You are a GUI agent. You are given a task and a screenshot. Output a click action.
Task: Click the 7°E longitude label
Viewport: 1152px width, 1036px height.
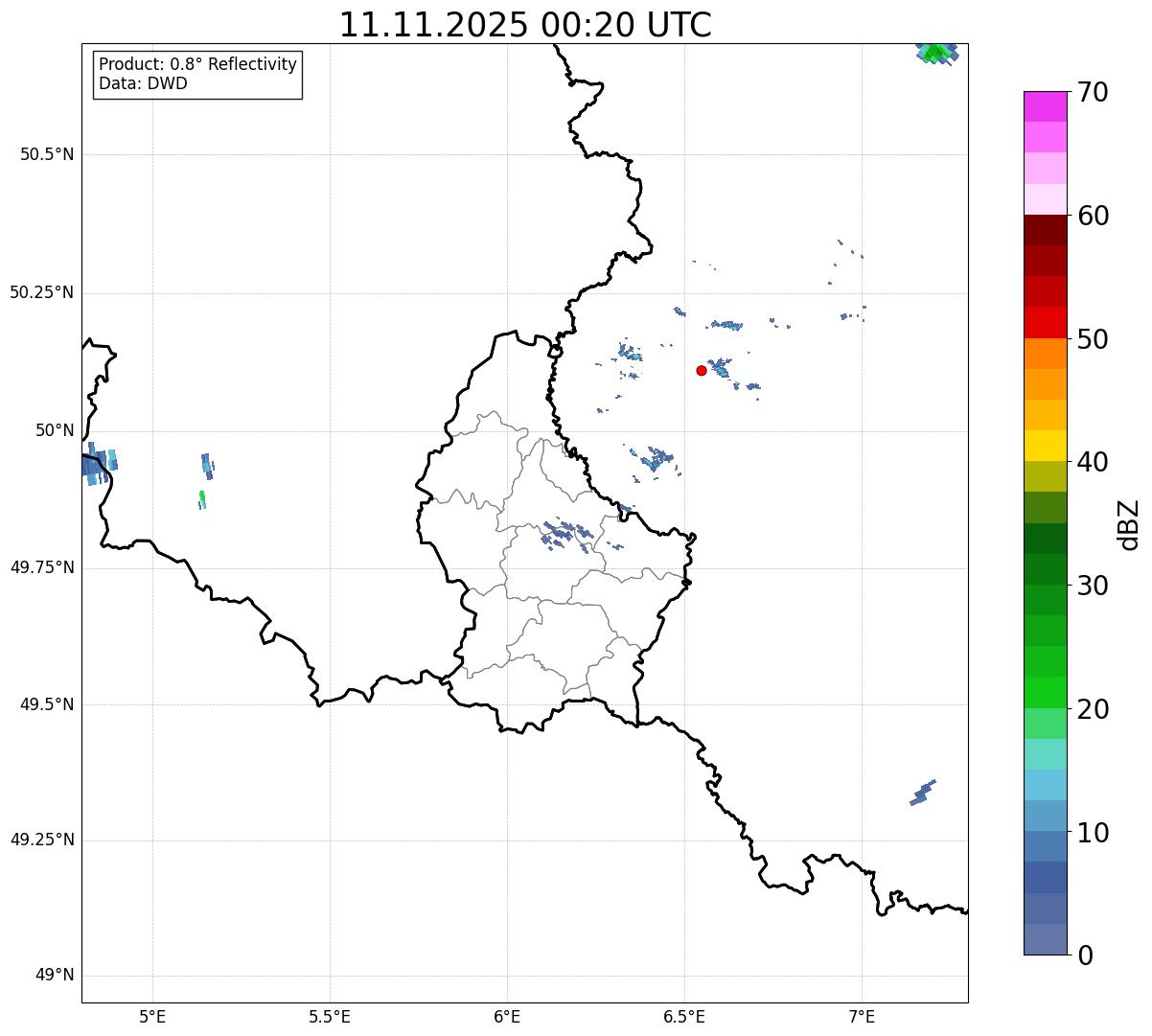tap(862, 1016)
